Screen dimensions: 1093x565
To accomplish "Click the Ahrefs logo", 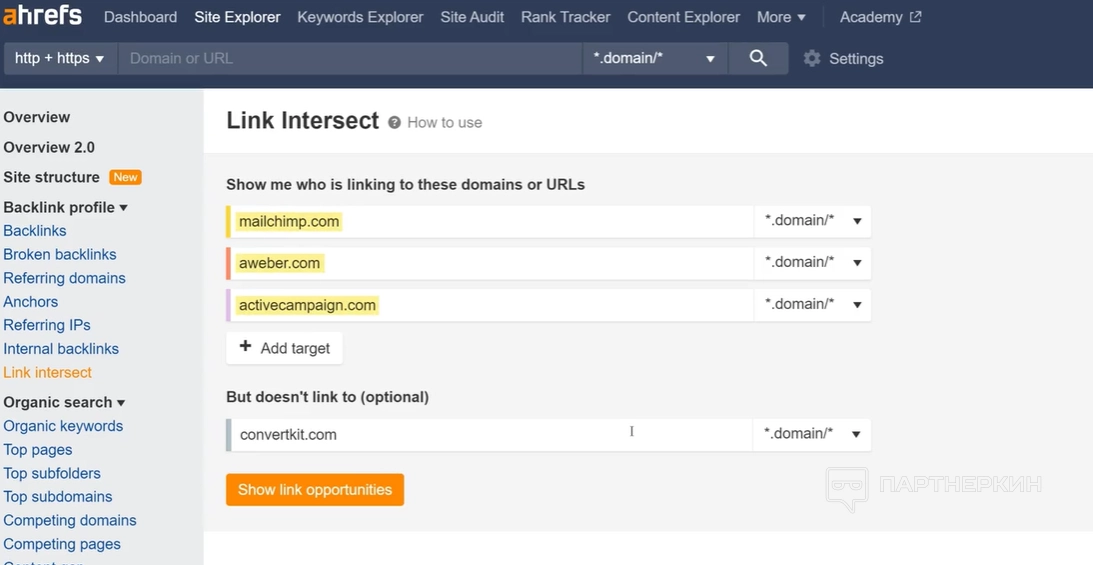I will tap(42, 17).
